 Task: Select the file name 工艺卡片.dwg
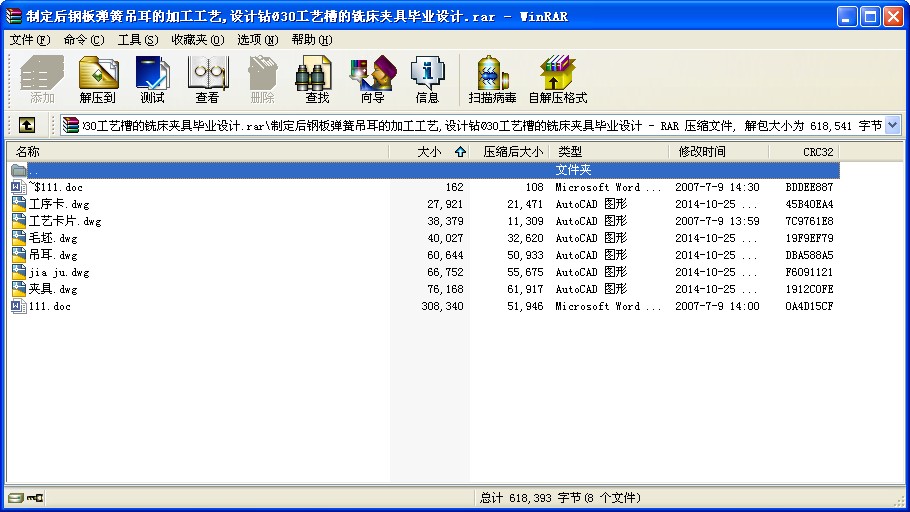coord(65,221)
